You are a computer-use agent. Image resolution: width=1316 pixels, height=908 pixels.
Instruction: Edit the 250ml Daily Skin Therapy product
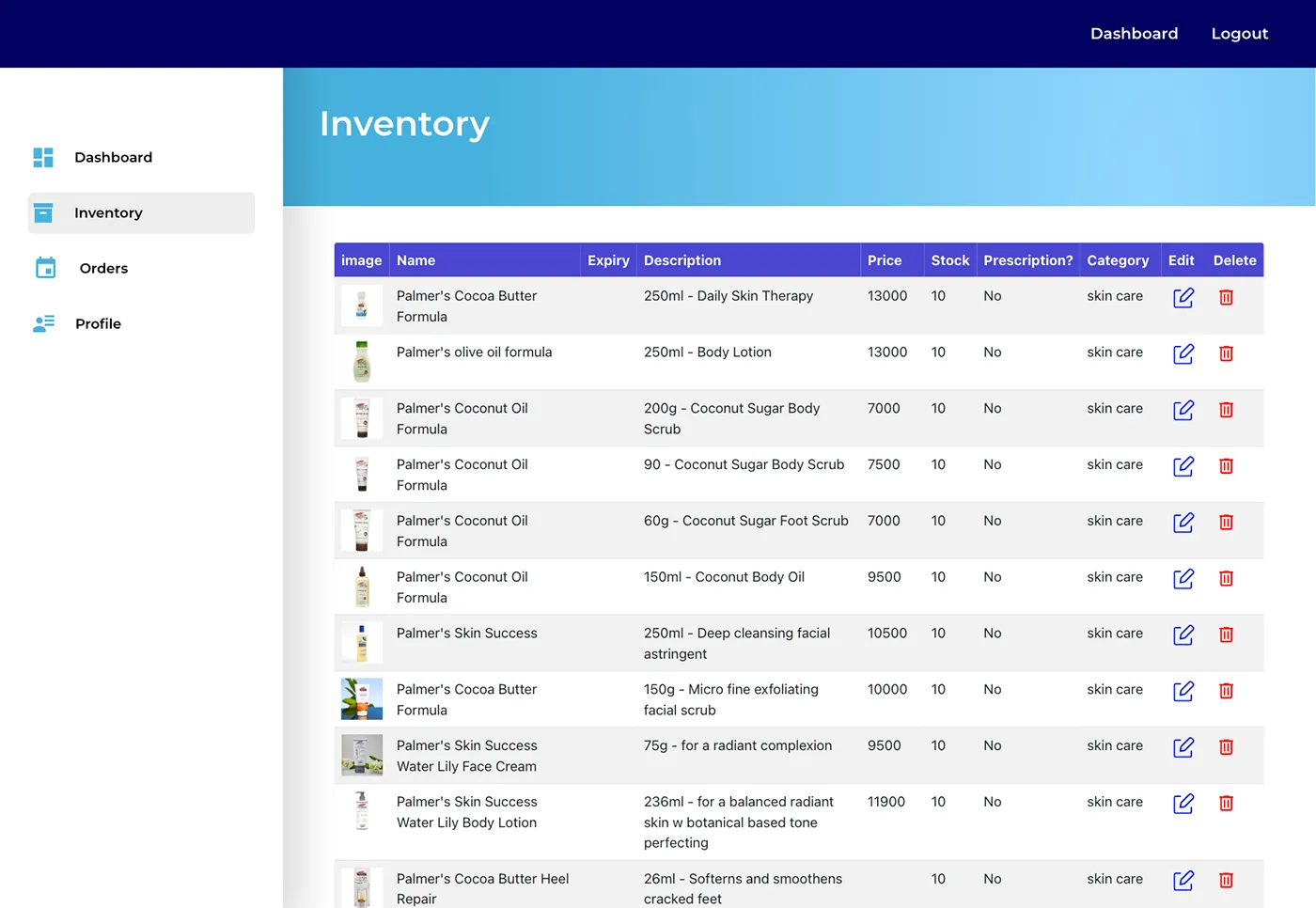(1183, 297)
